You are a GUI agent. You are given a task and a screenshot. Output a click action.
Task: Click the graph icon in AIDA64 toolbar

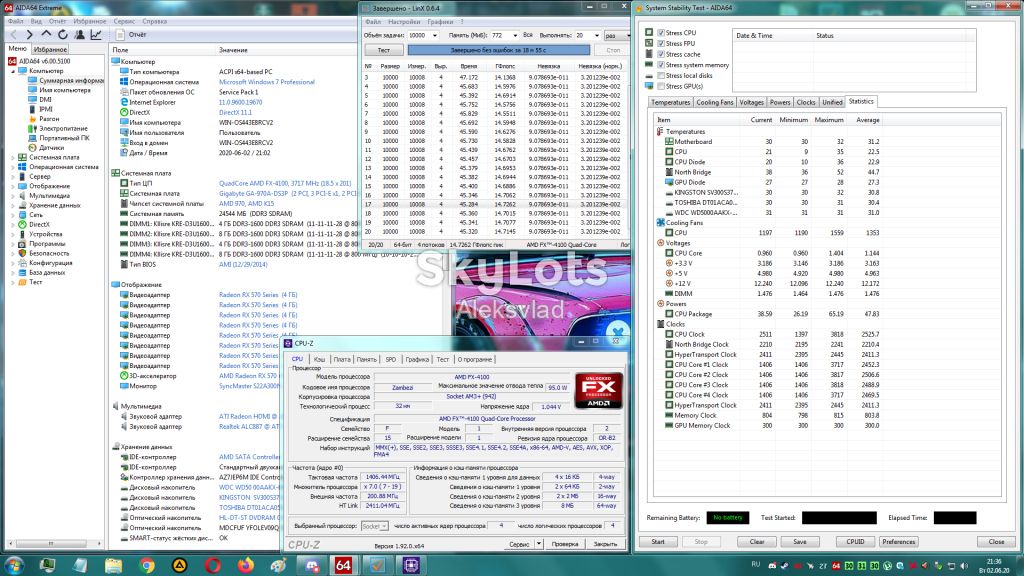click(95, 35)
